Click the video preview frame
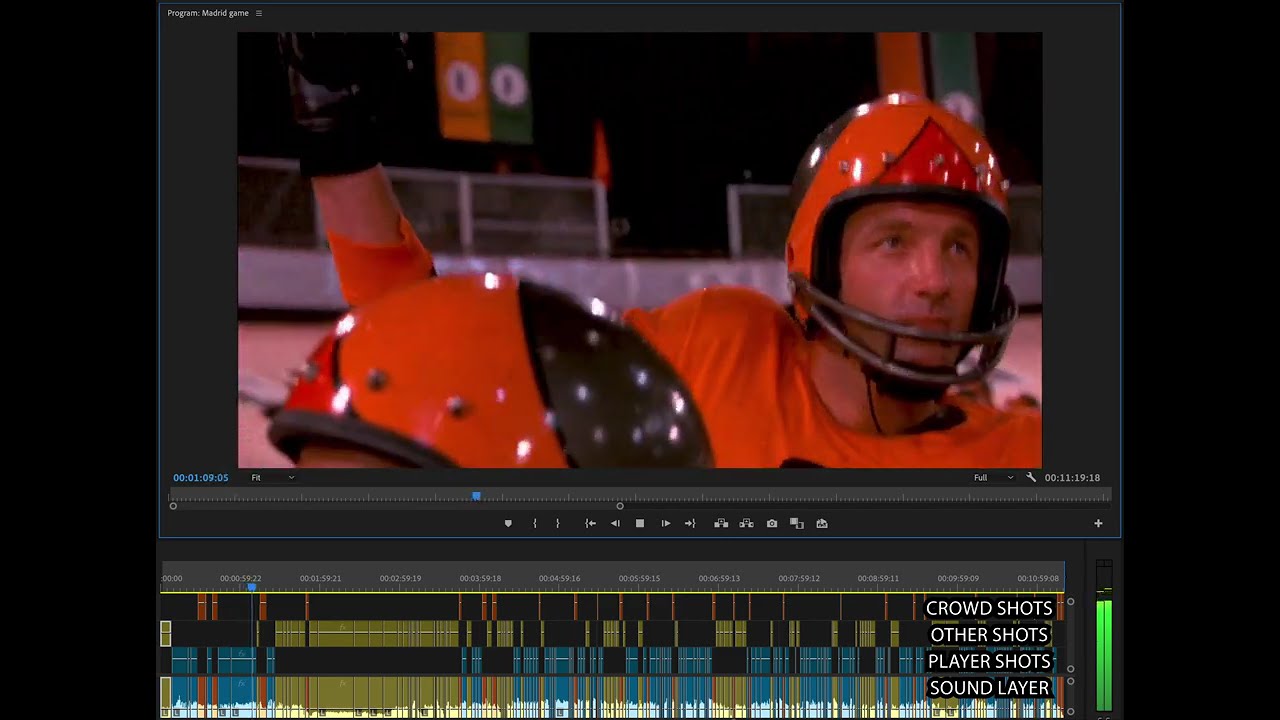1280x720 pixels. (x=640, y=250)
